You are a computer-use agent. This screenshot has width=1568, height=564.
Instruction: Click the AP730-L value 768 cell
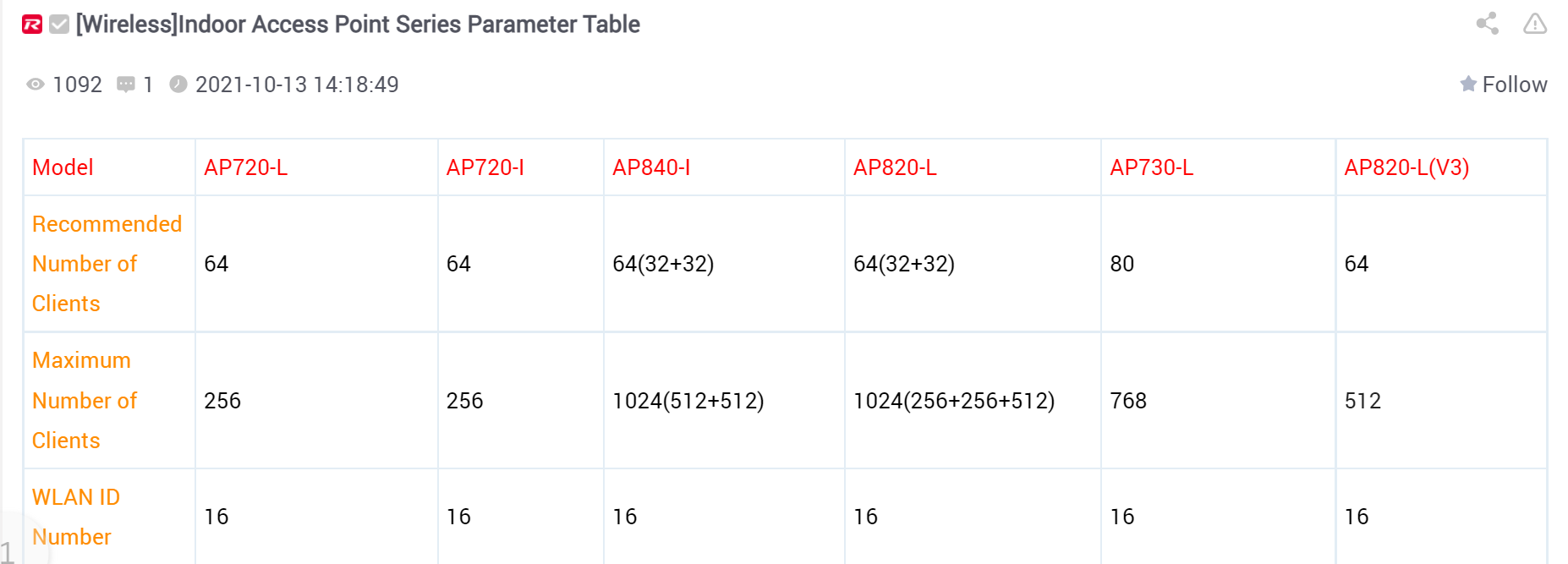(1128, 401)
